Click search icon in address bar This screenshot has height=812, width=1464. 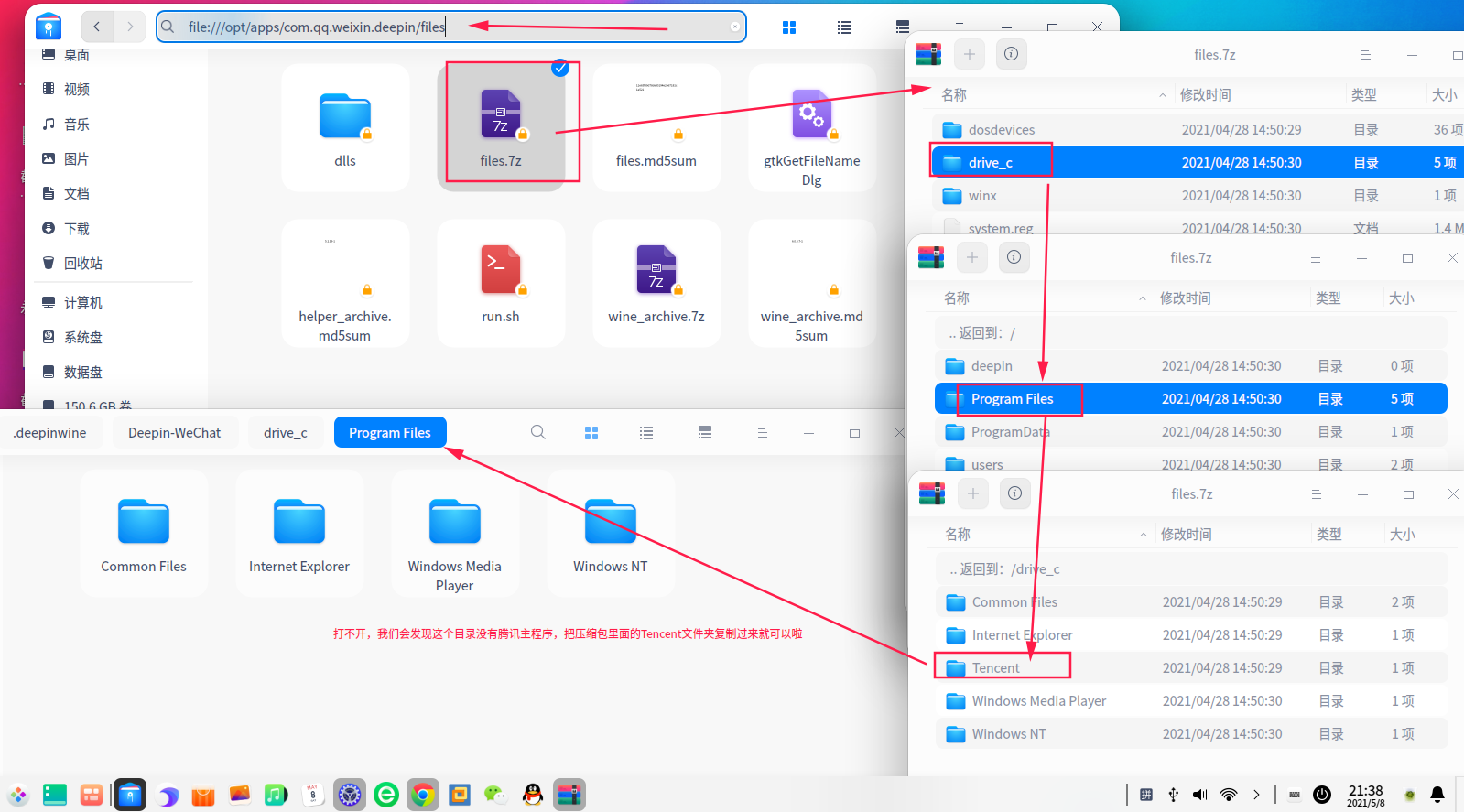[x=168, y=27]
